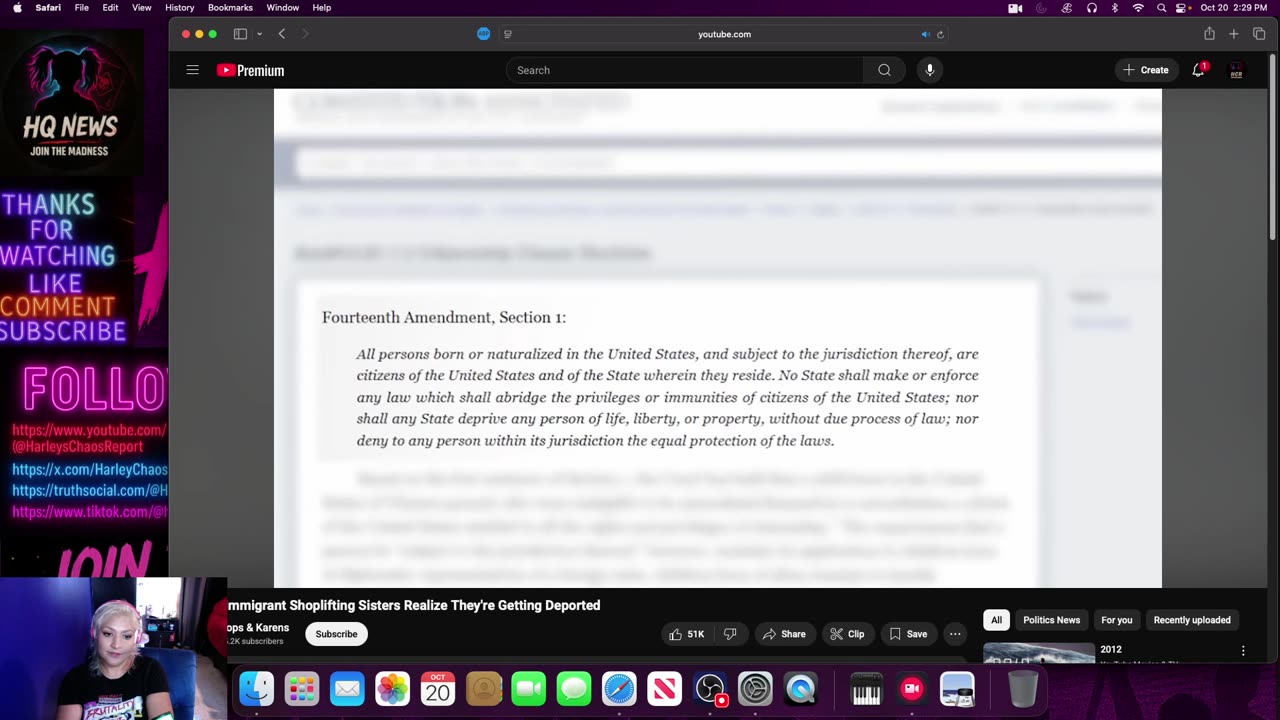
Task: Open the Safari application menu
Action: pyautogui.click(x=48, y=8)
